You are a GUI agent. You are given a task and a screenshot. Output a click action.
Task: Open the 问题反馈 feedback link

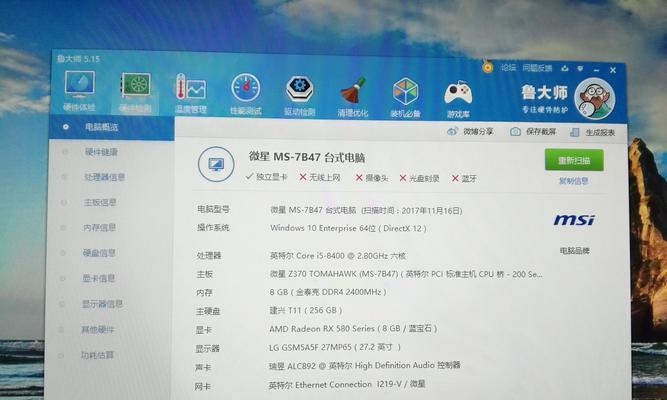[537, 68]
